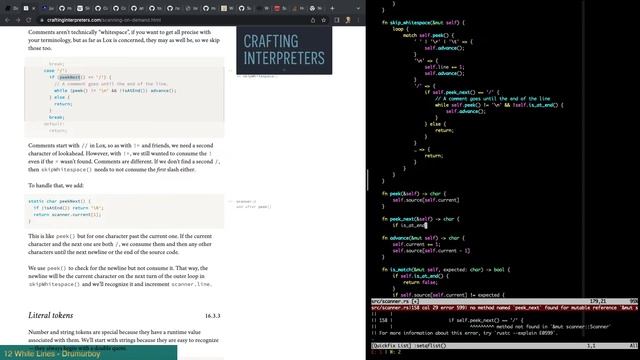Open the browser side panel
Image resolution: width=640 pixels, height=360 pixels.
tap(337, 20)
